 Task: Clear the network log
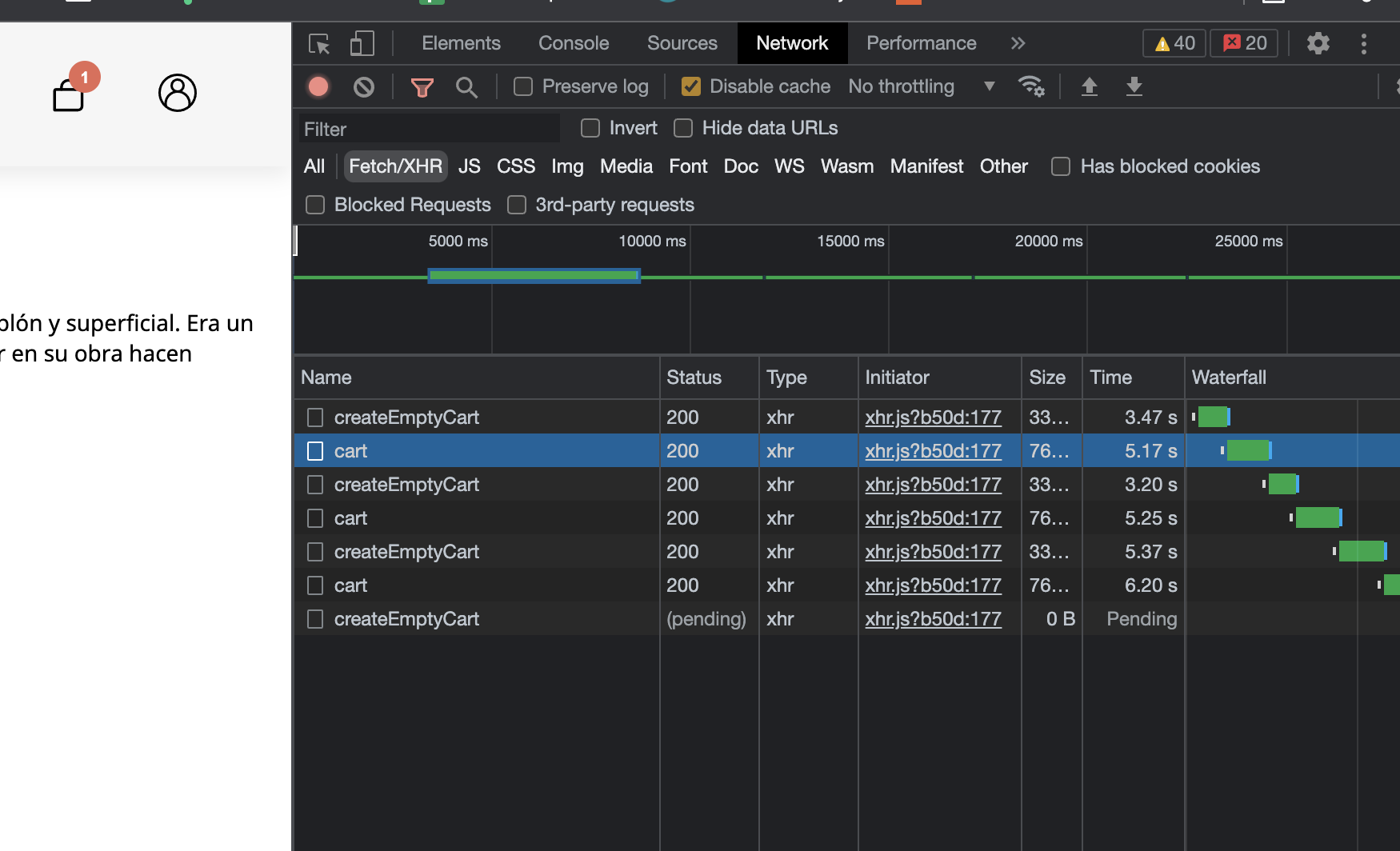coord(363,86)
